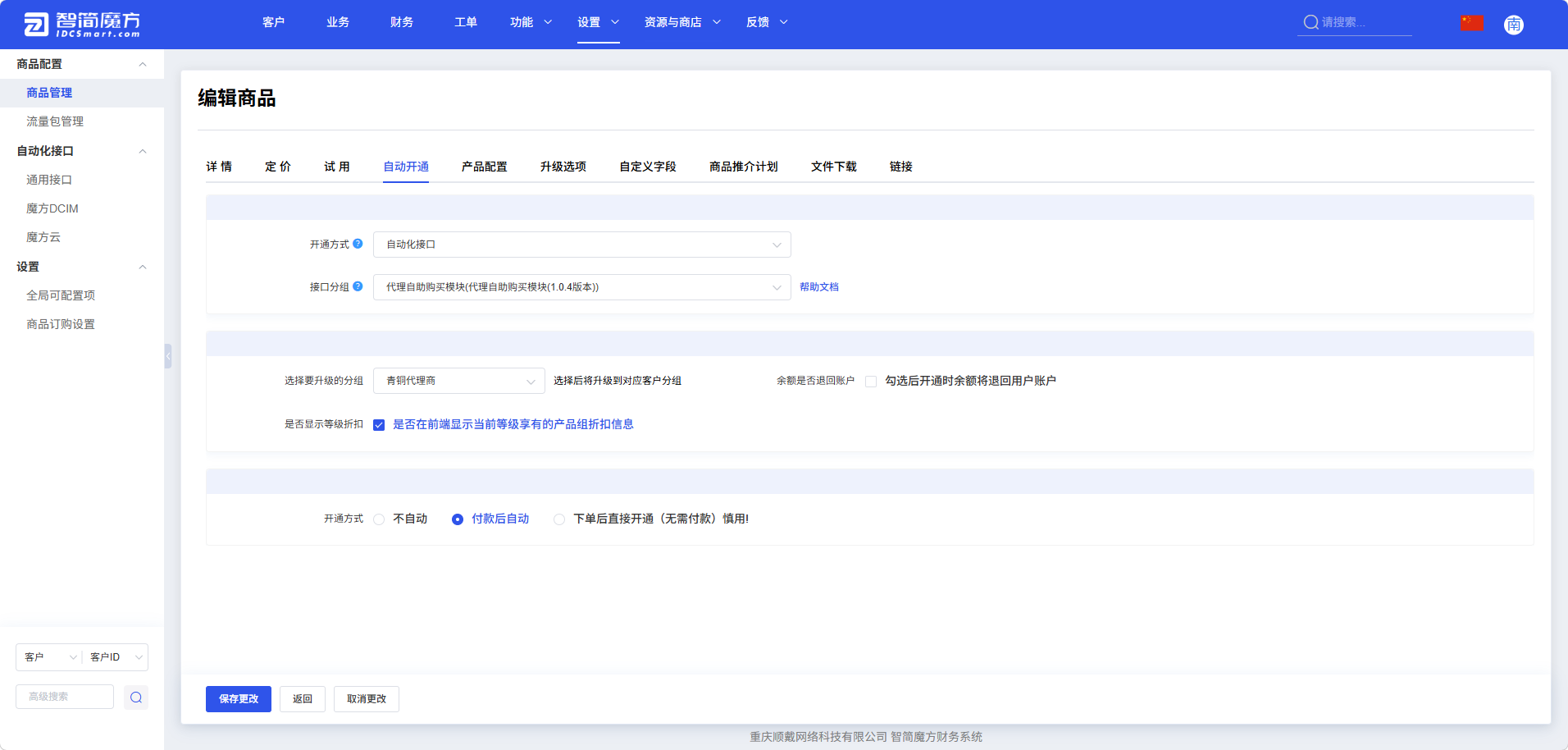Switch to the 定价 tab
The image size is (1568, 750).
(x=278, y=167)
